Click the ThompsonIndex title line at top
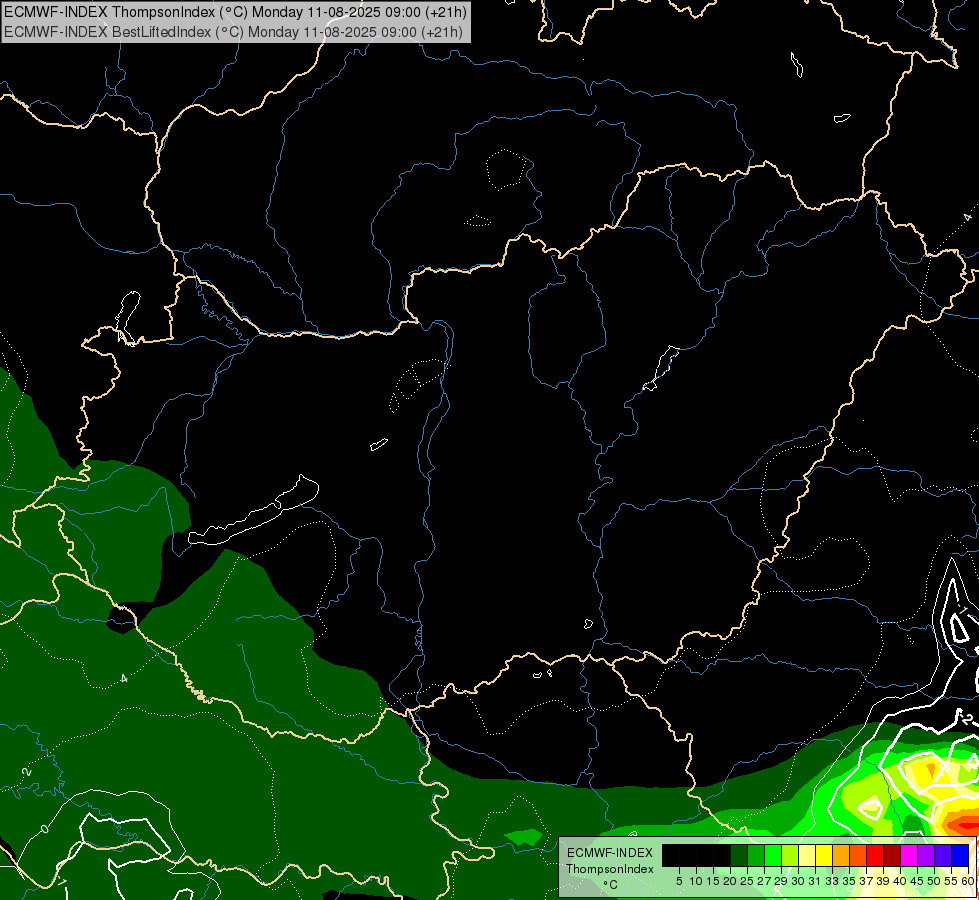Screen dimensions: 979x900 235,12
